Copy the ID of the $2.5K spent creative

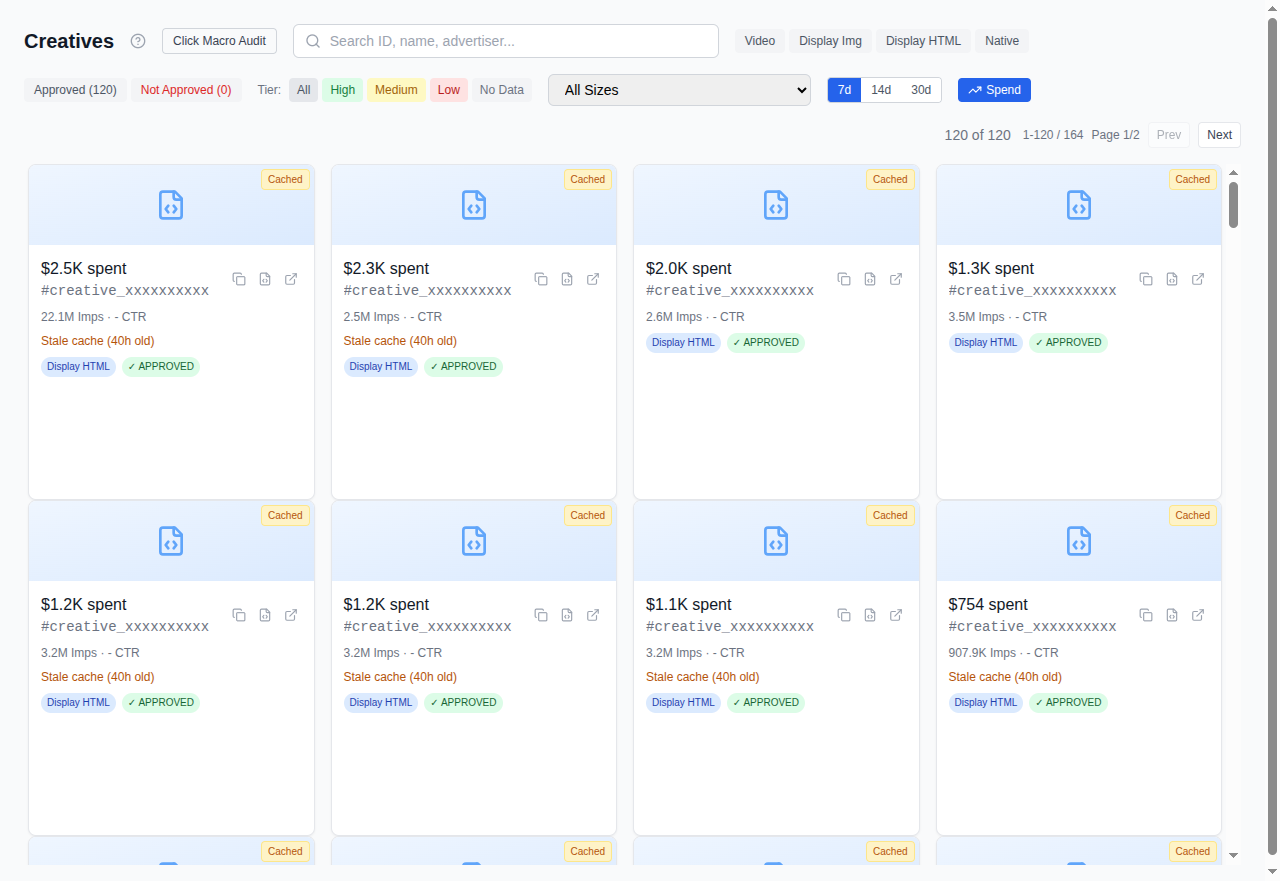(x=239, y=279)
